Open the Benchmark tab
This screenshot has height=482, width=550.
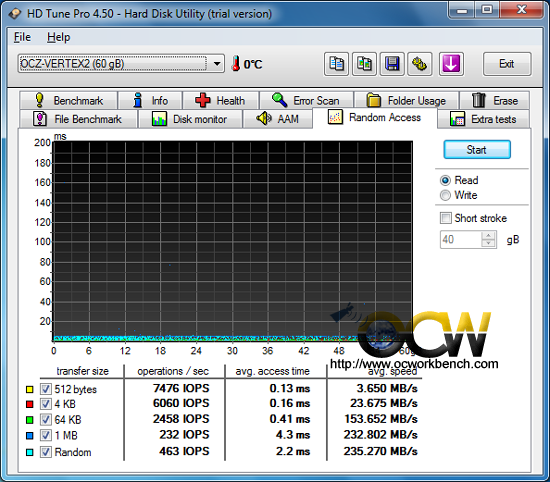pos(69,100)
